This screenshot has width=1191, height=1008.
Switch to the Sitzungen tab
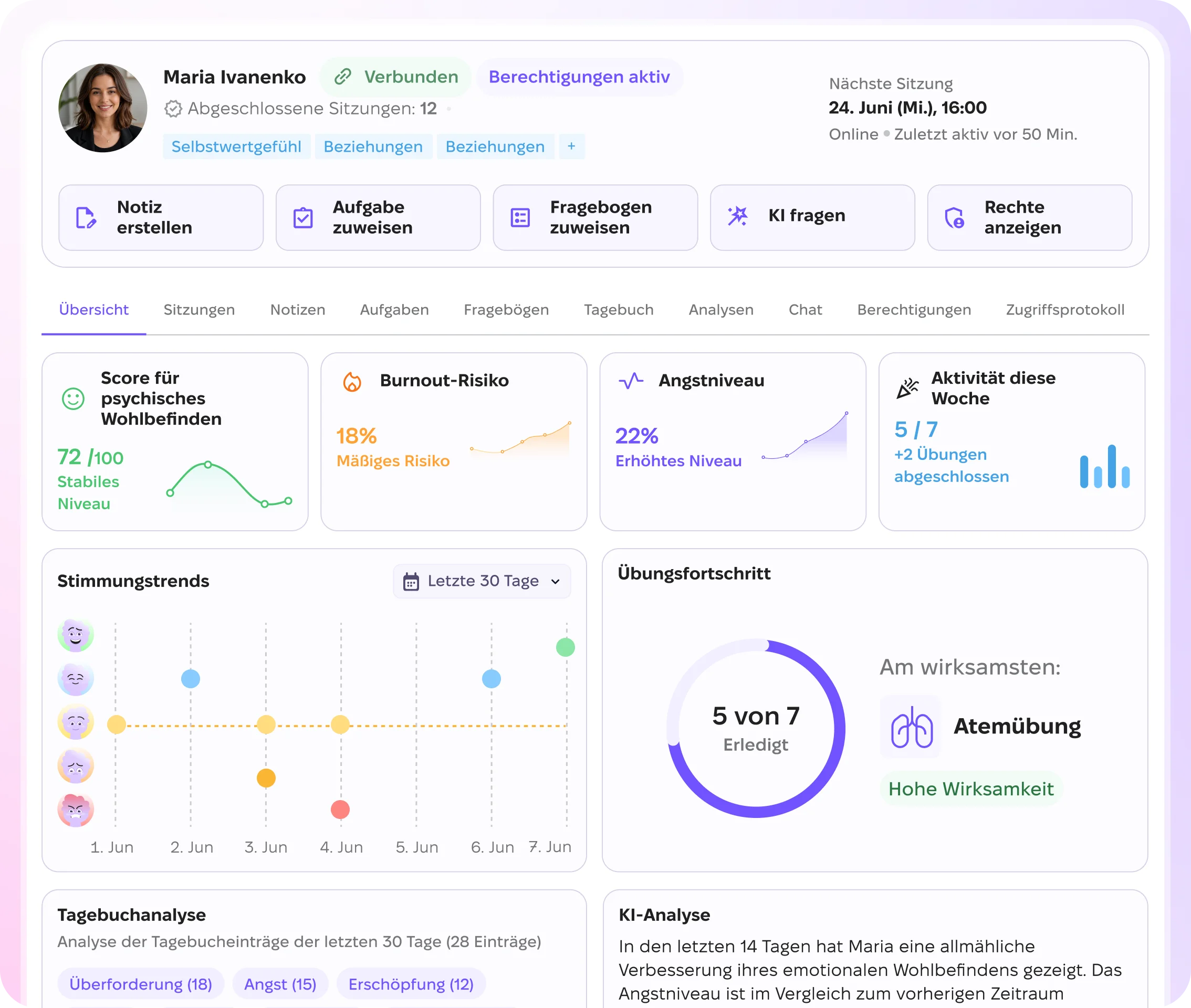[199, 310]
